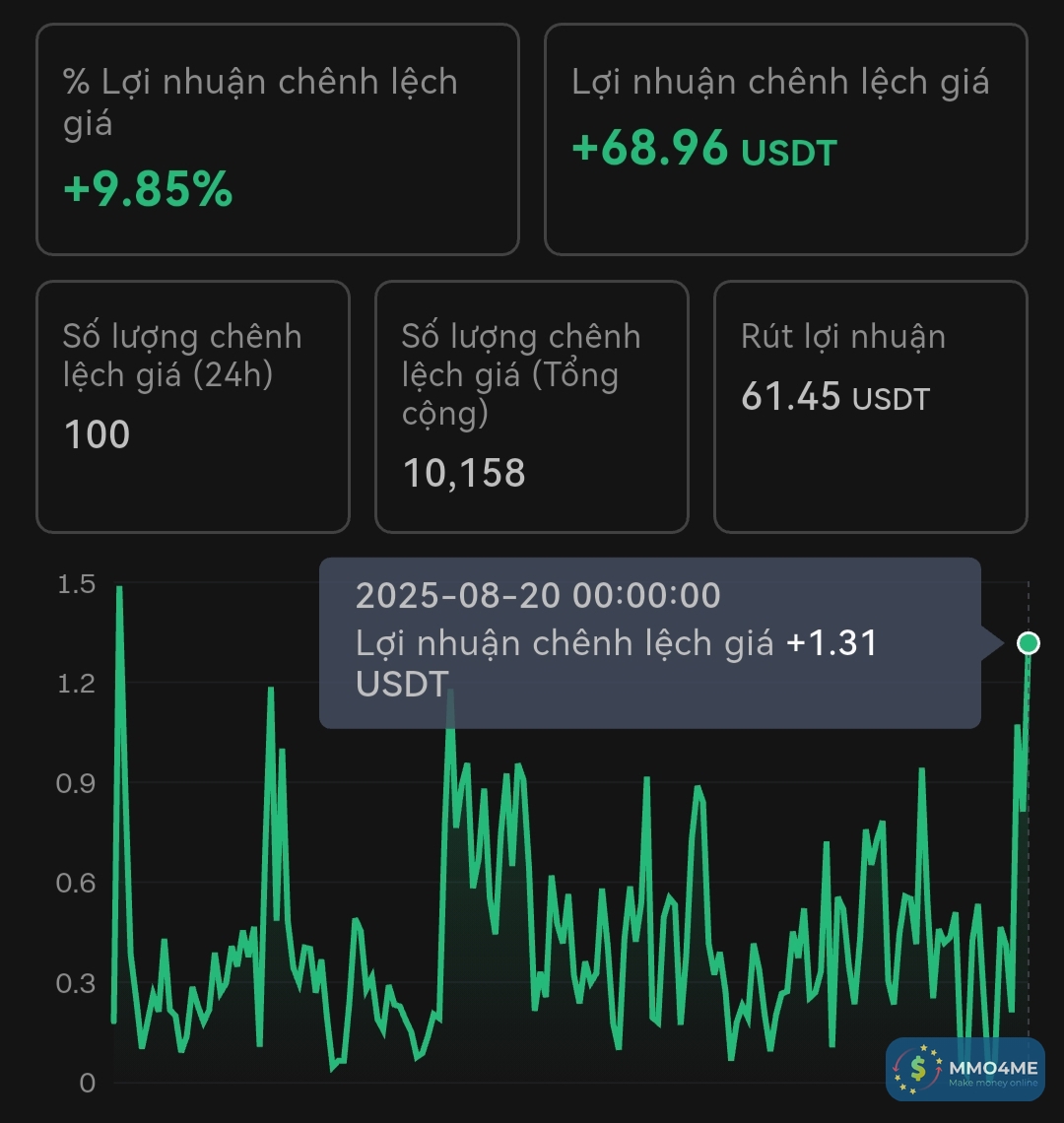Click the MMO4ME dollar coin icon
This screenshot has height=1123, width=1064.
click(x=918, y=1069)
